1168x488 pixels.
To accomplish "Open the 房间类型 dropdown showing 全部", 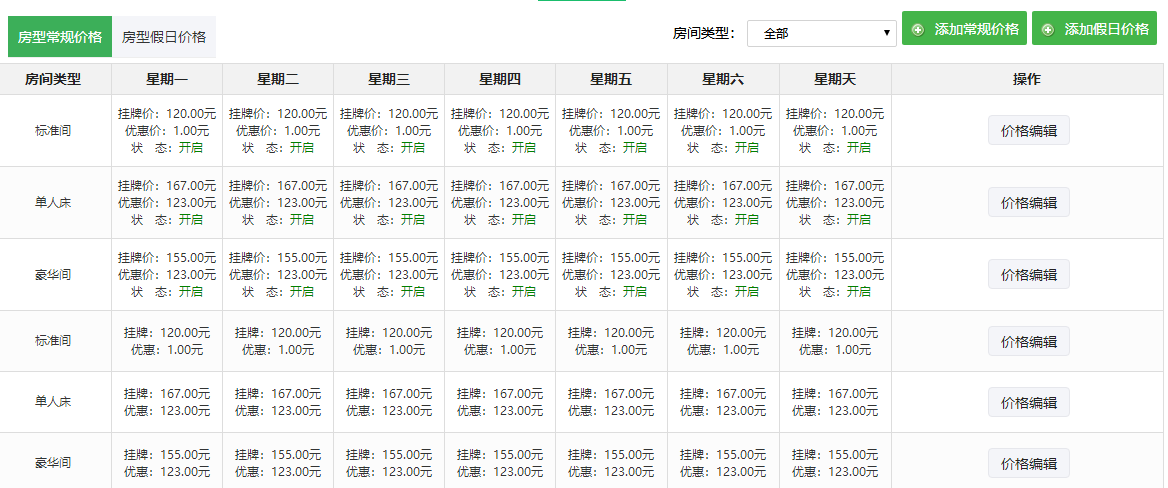I will 821,33.
